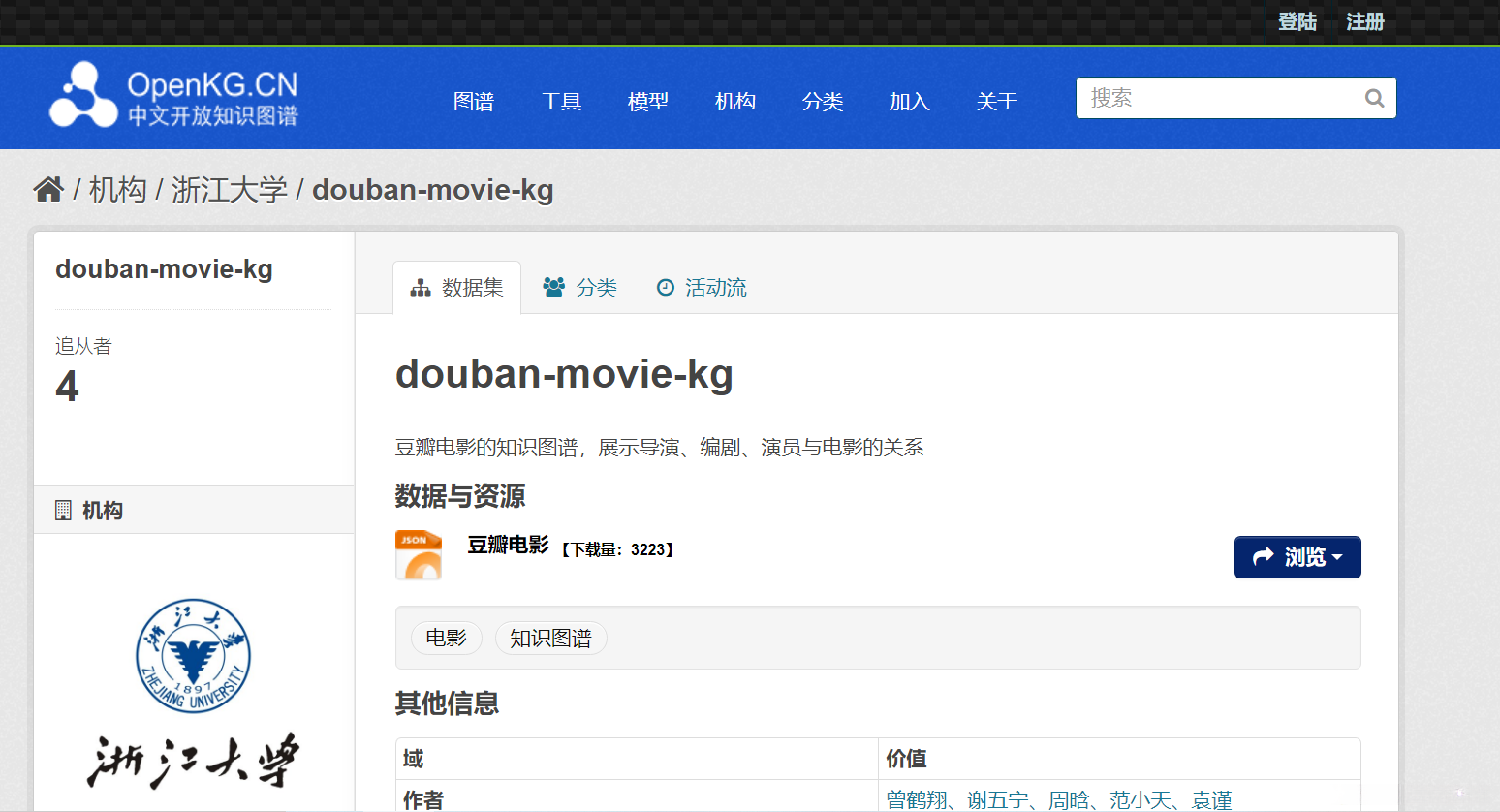The height and width of the screenshot is (812, 1500).
Task: Go to 机构 in the breadcrumb
Action: (118, 190)
